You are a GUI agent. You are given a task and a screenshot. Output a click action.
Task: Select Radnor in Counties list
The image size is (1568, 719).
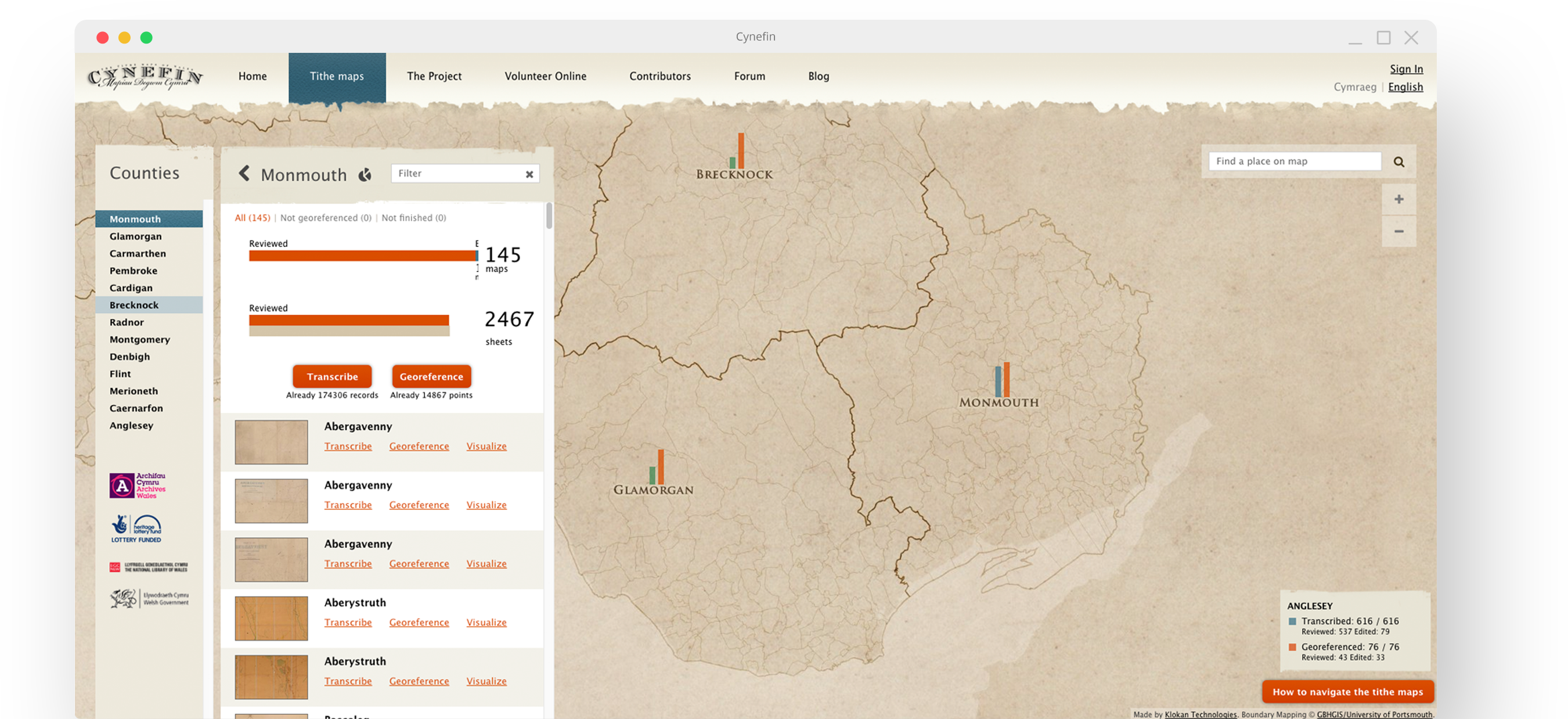click(x=149, y=322)
